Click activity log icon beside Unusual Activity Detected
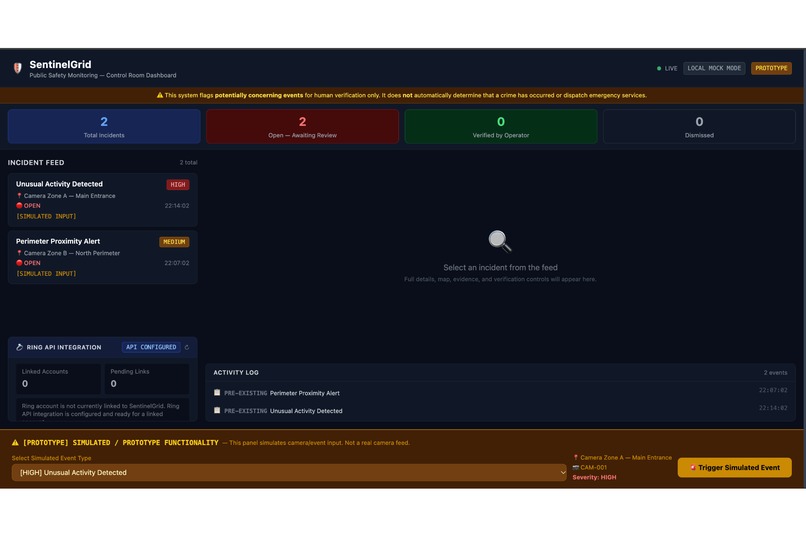 [x=217, y=411]
